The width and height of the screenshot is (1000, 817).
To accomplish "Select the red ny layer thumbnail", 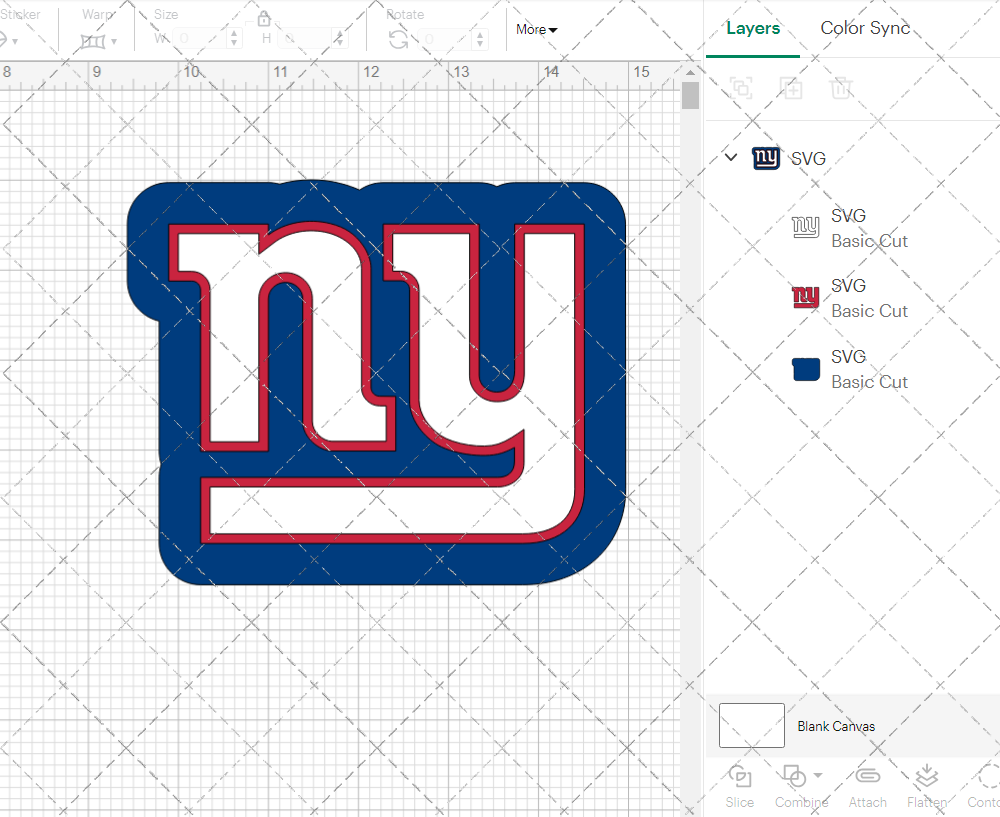I will (805, 297).
